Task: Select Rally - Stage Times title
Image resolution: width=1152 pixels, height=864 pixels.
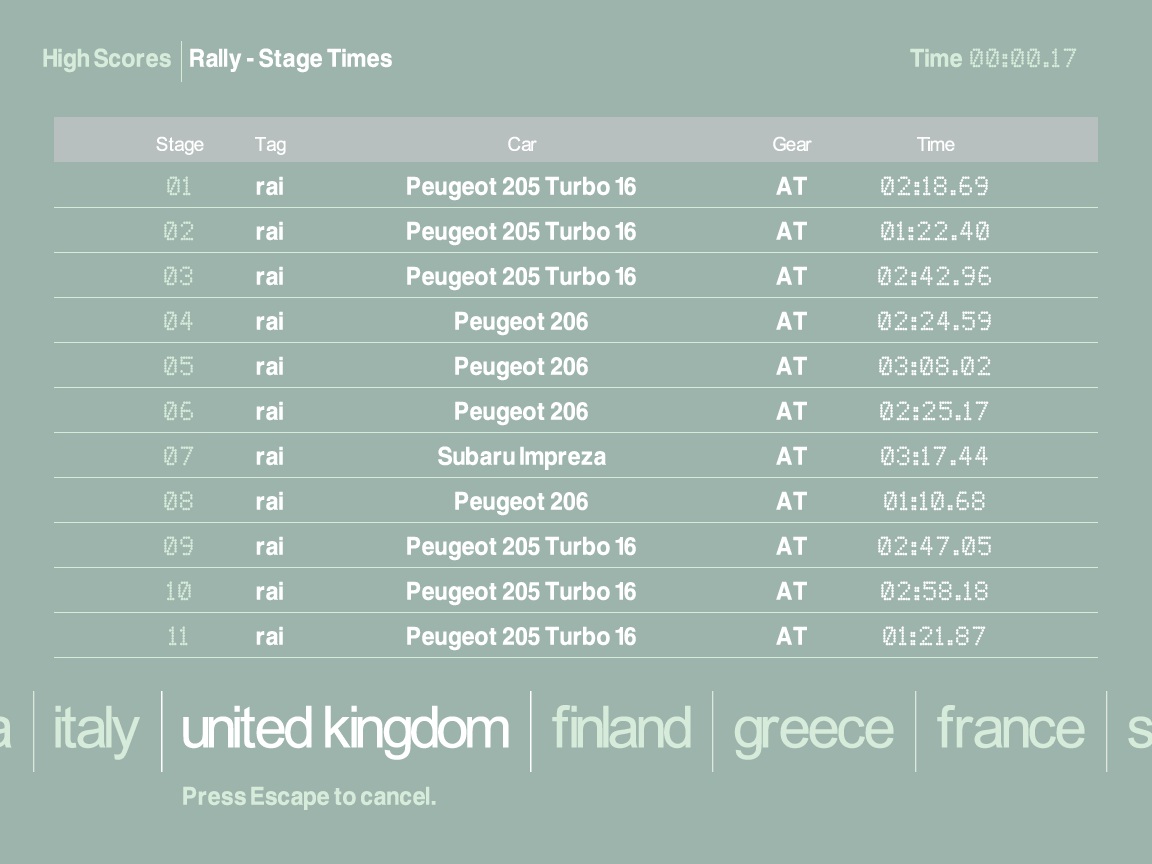Action: pyautogui.click(x=291, y=59)
